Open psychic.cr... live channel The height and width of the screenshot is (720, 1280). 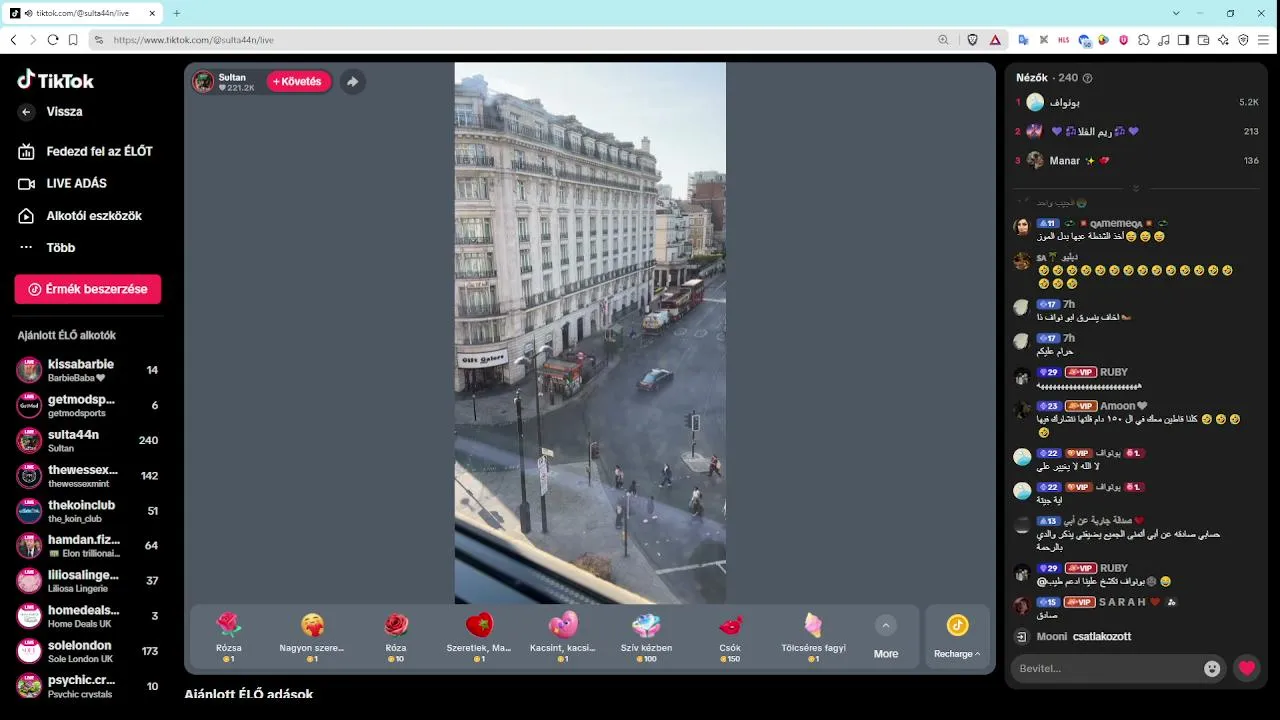pyautogui.click(x=88, y=685)
